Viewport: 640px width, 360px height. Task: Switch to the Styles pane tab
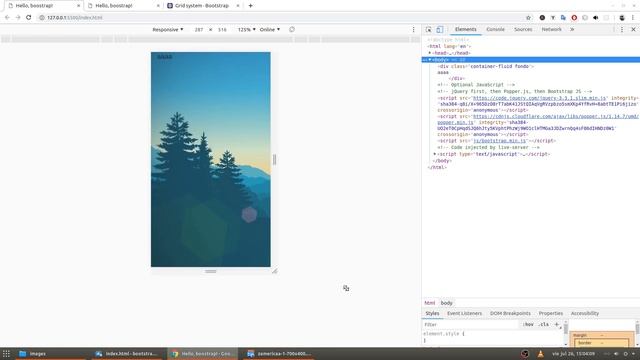(x=432, y=313)
